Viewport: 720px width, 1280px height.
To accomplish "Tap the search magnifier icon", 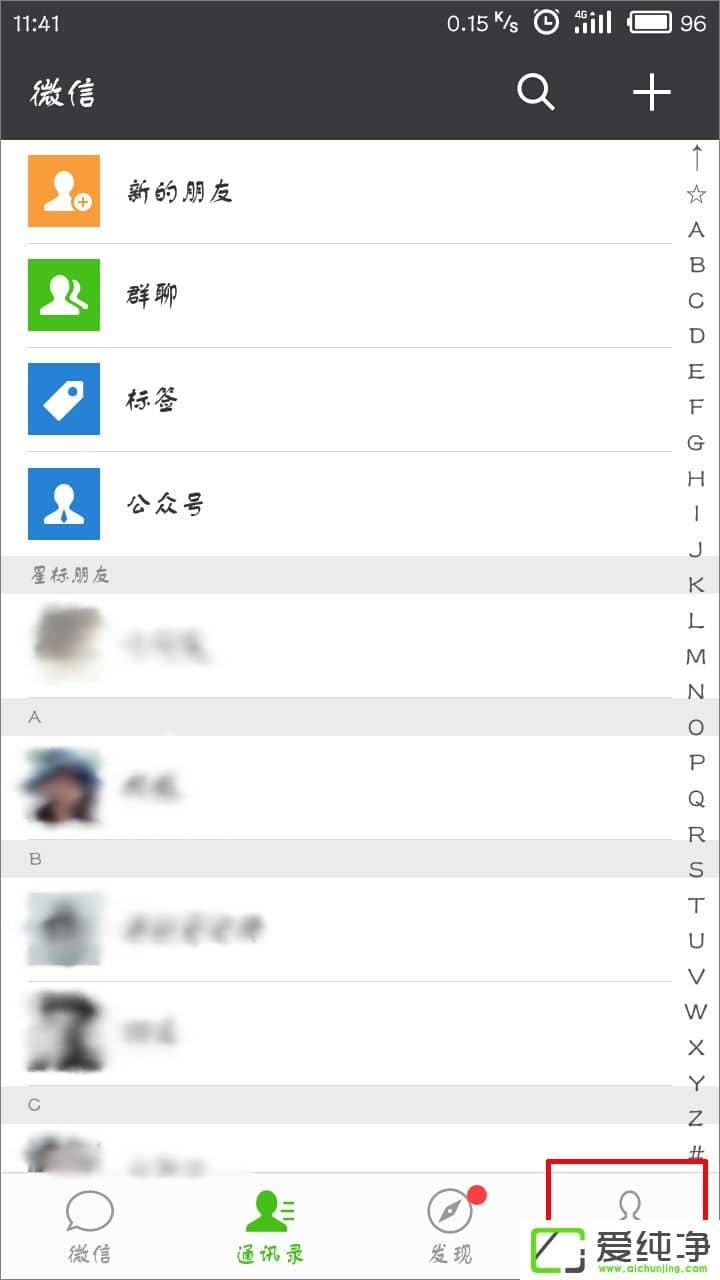I will [536, 93].
